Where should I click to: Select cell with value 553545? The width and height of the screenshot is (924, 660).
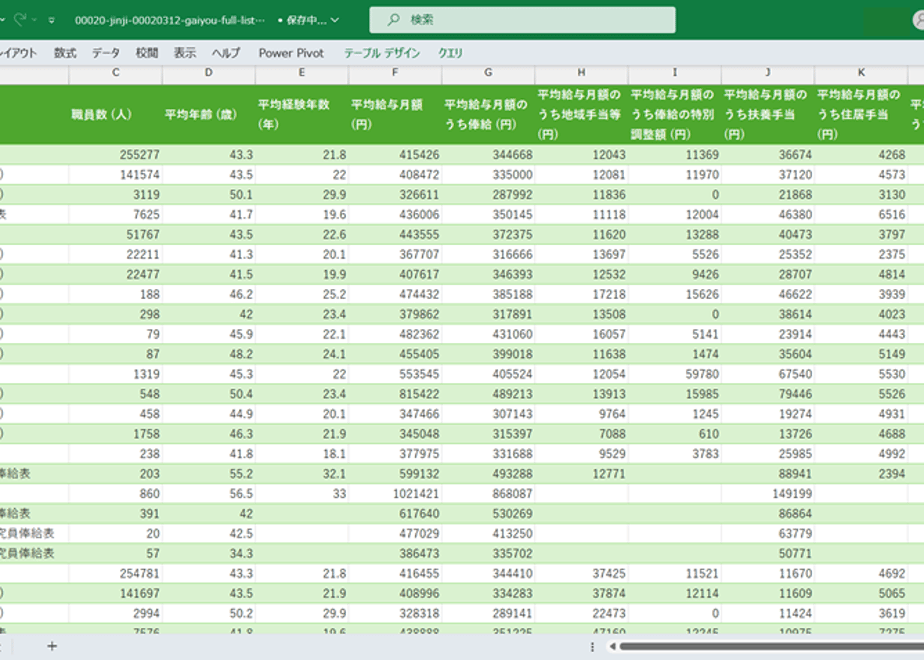[395, 374]
